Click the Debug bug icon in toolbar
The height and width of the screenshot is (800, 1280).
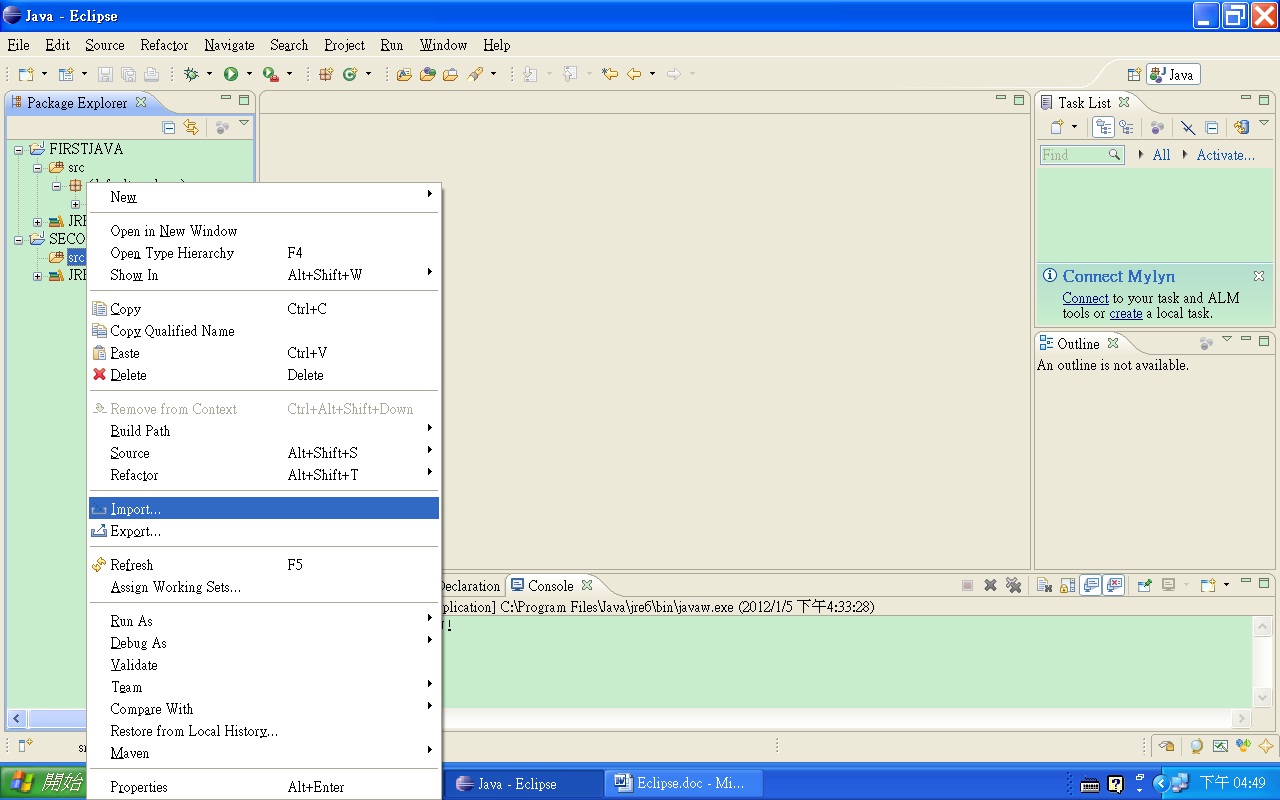(191, 74)
